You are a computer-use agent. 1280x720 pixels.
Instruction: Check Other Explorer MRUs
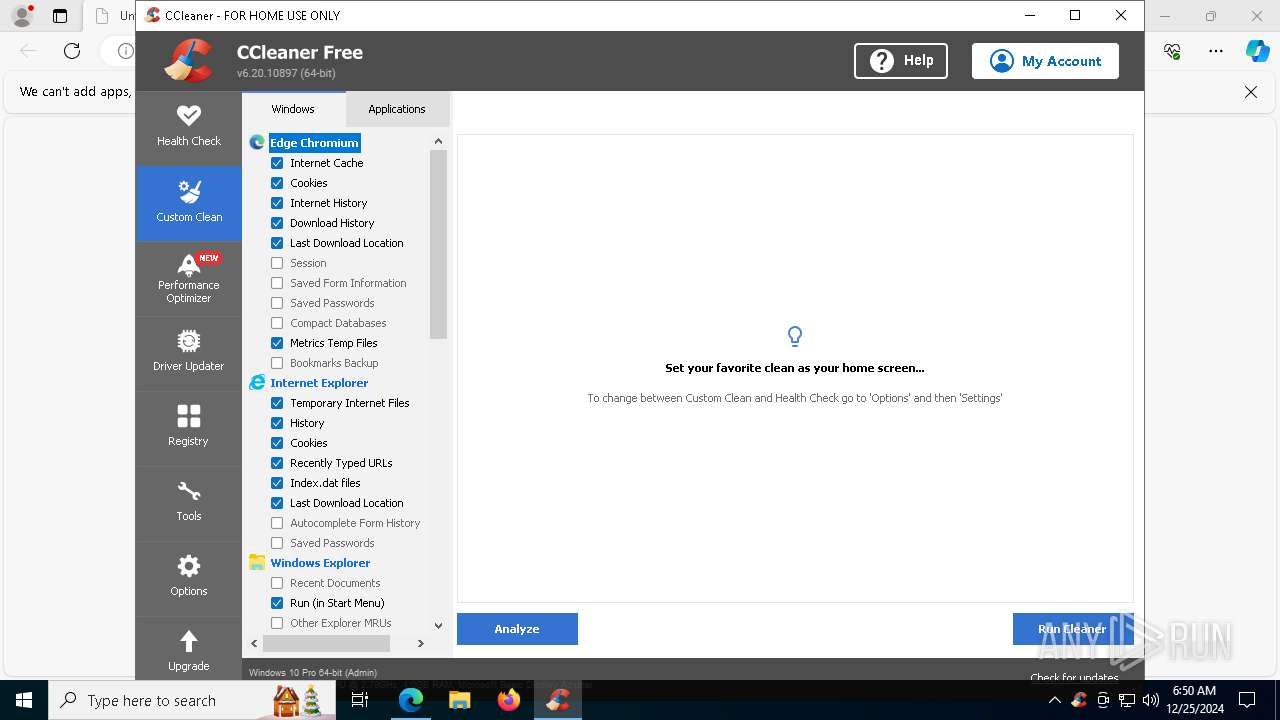(x=277, y=623)
